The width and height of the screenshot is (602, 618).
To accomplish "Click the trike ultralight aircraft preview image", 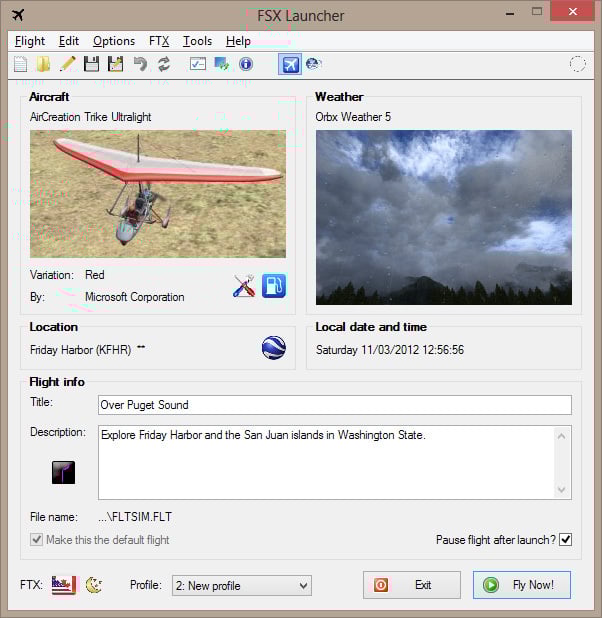I will coord(158,194).
